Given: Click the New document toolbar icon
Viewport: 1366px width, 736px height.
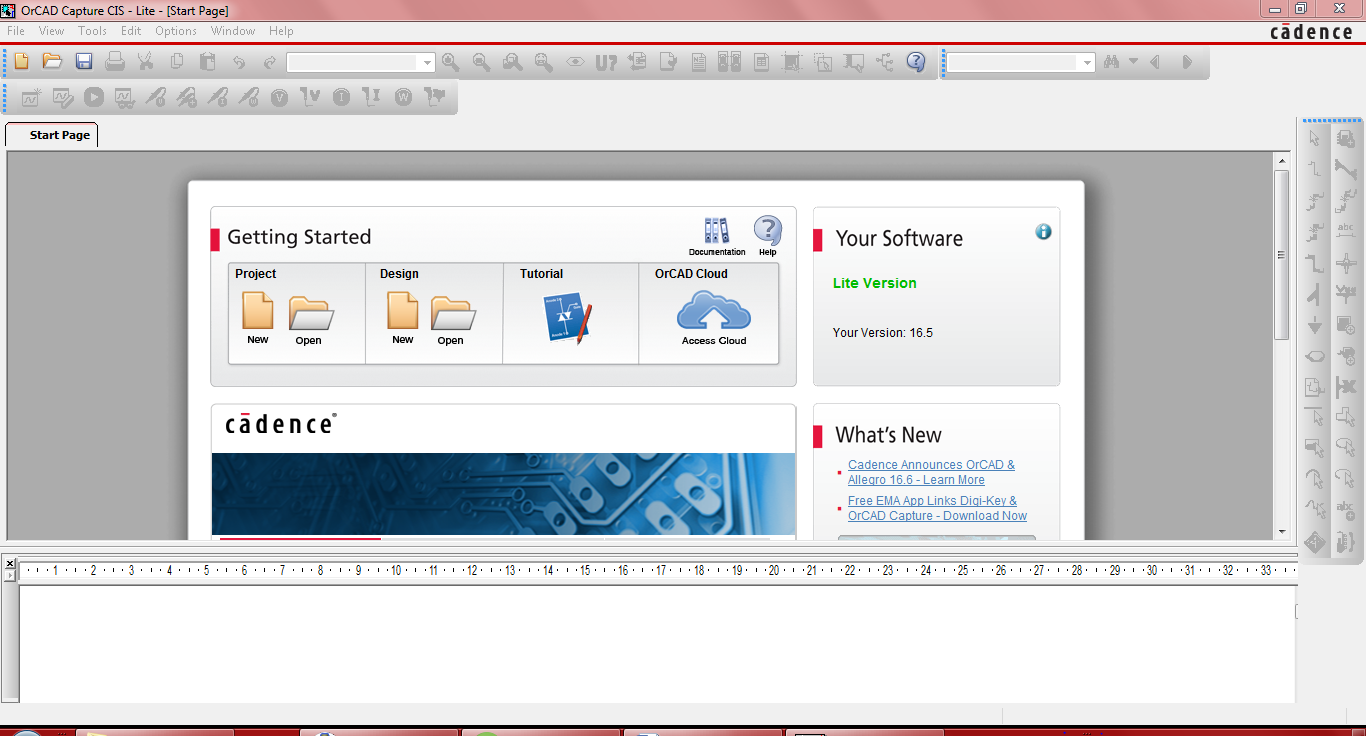Looking at the screenshot, I should (22, 62).
